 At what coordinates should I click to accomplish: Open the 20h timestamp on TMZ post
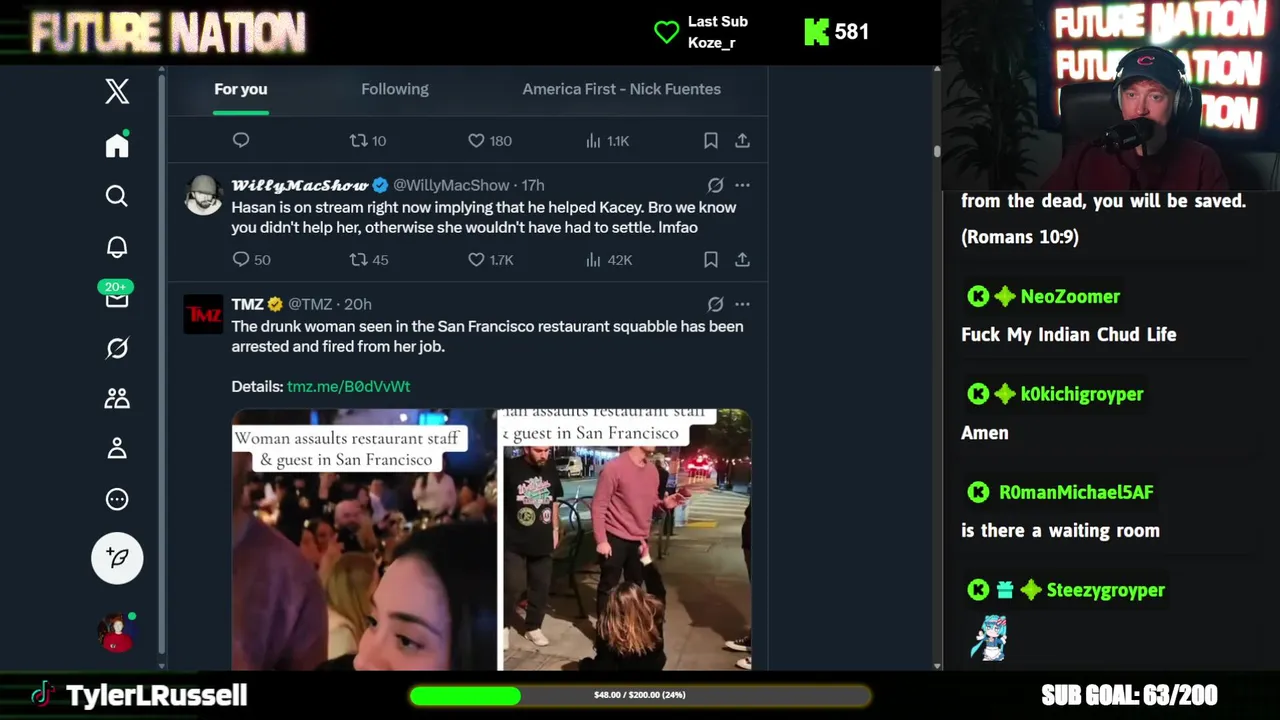tap(357, 304)
